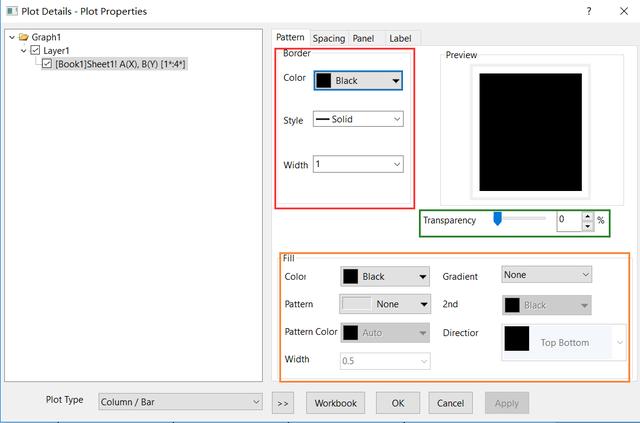Click the help question mark button

589,11
